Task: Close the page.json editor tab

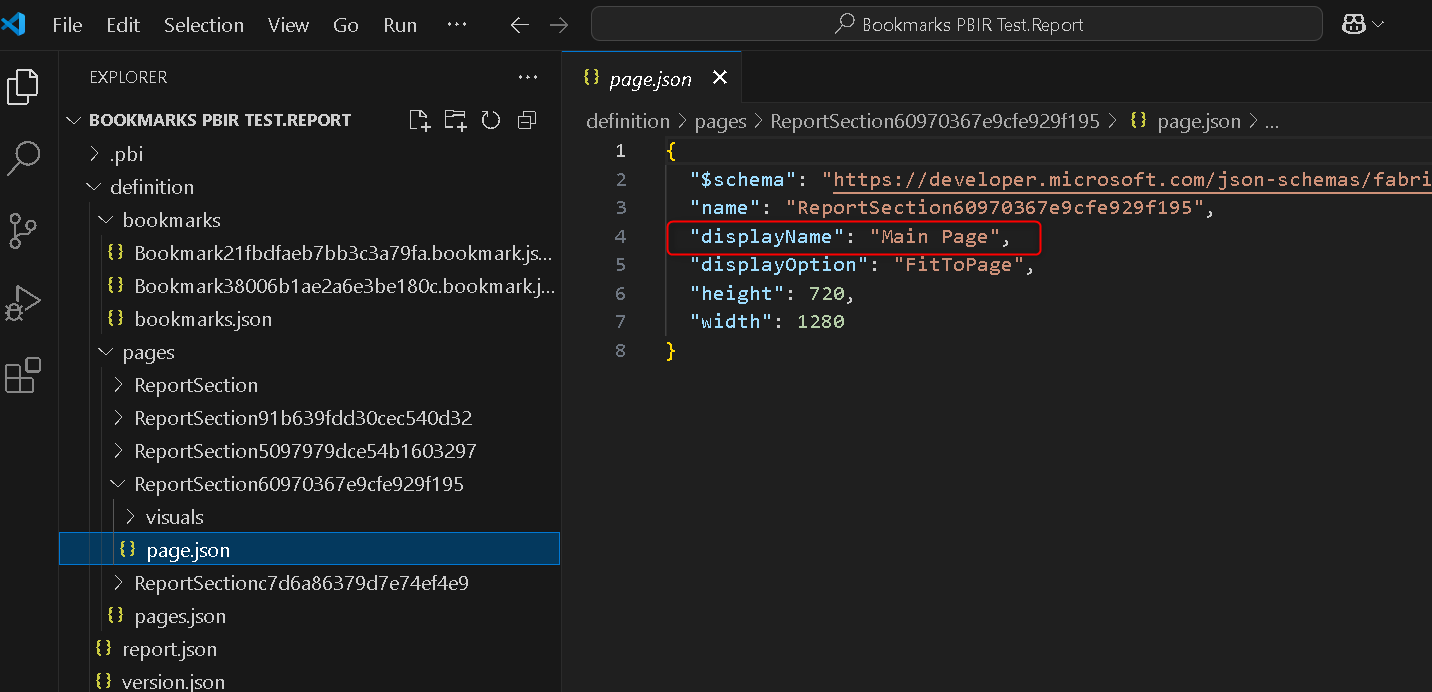Action: [x=719, y=78]
